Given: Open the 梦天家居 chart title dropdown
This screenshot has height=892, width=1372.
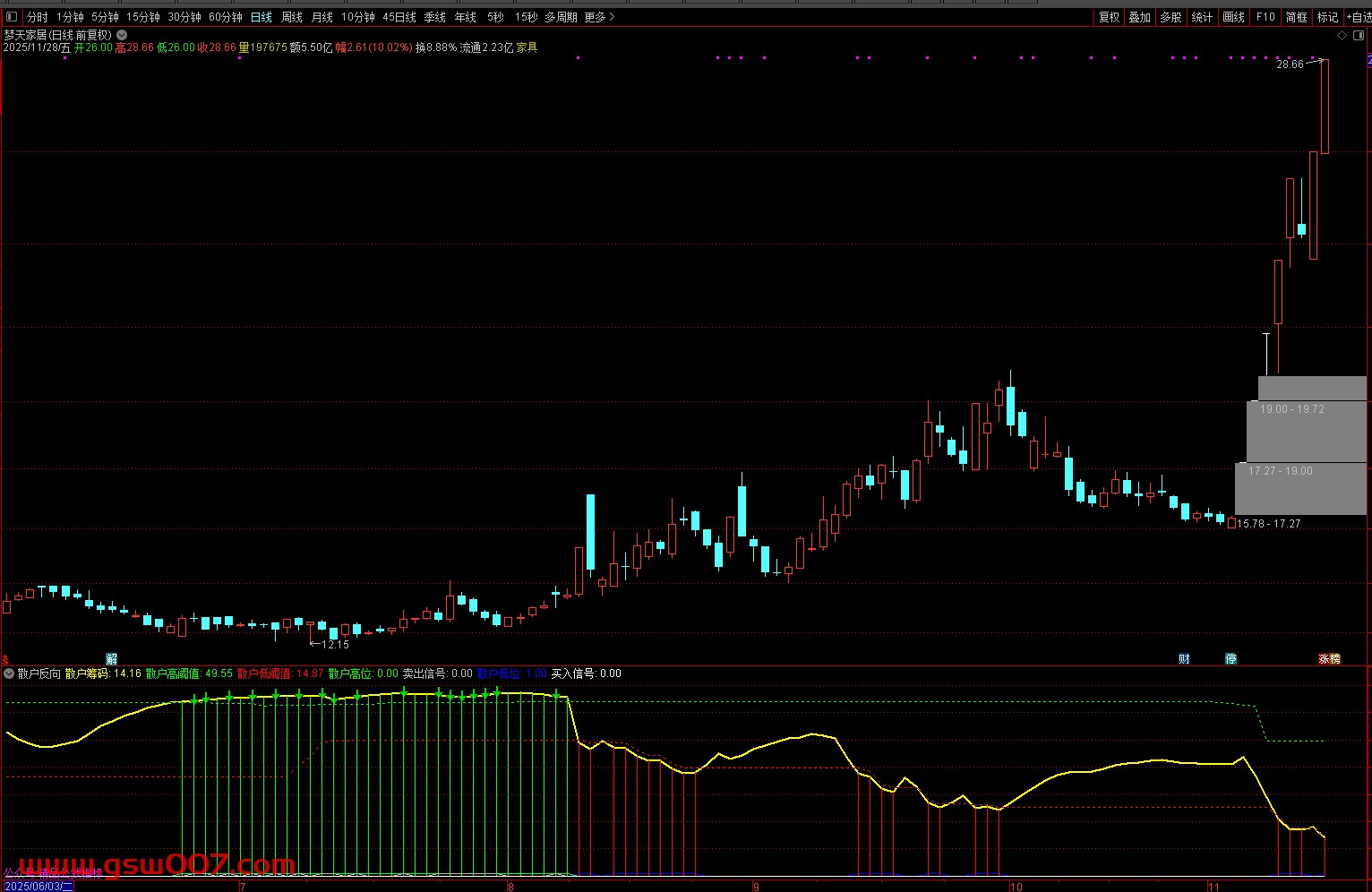Looking at the screenshot, I should tap(123, 35).
